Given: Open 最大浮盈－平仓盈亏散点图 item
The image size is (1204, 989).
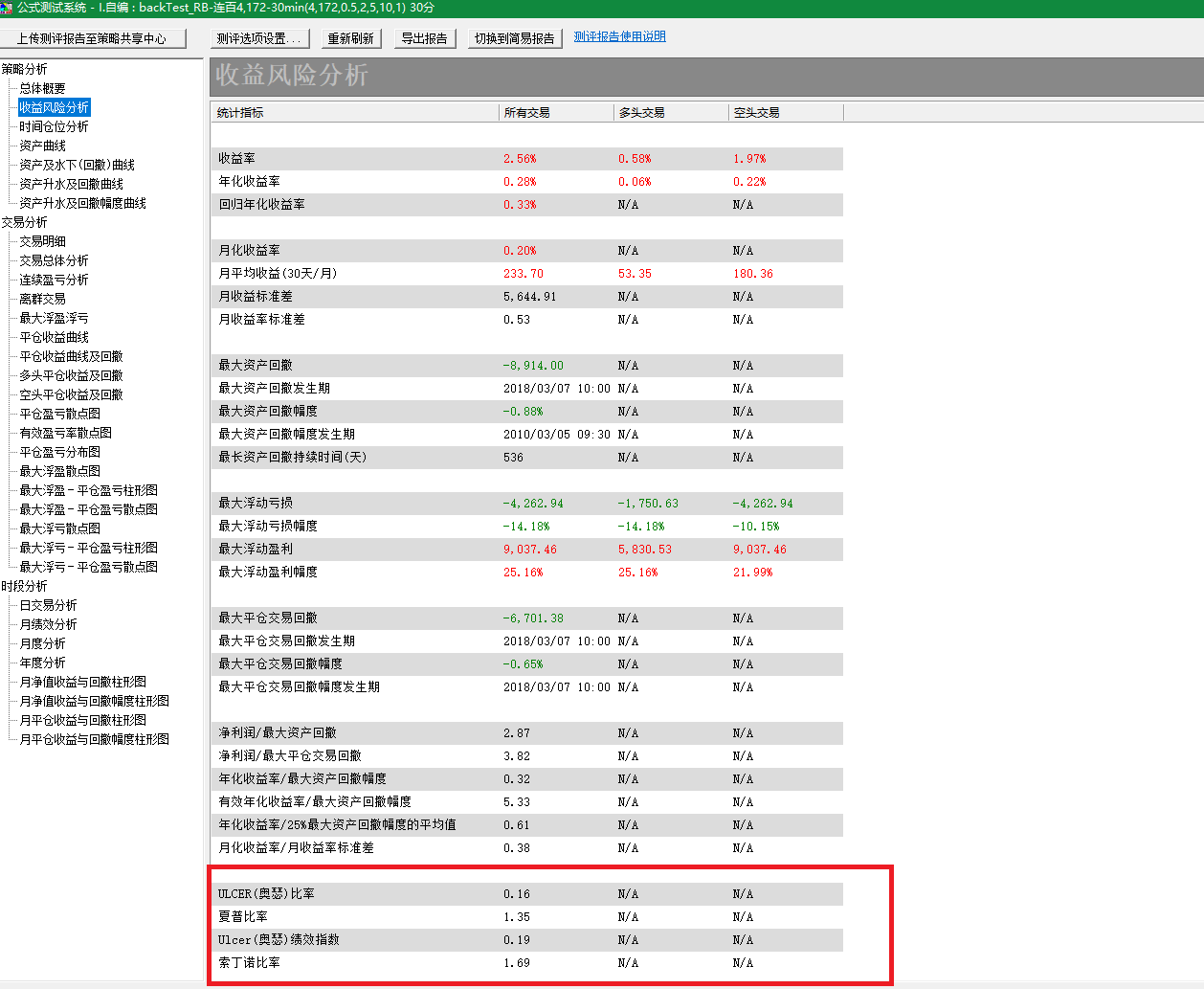Looking at the screenshot, I should [x=88, y=509].
